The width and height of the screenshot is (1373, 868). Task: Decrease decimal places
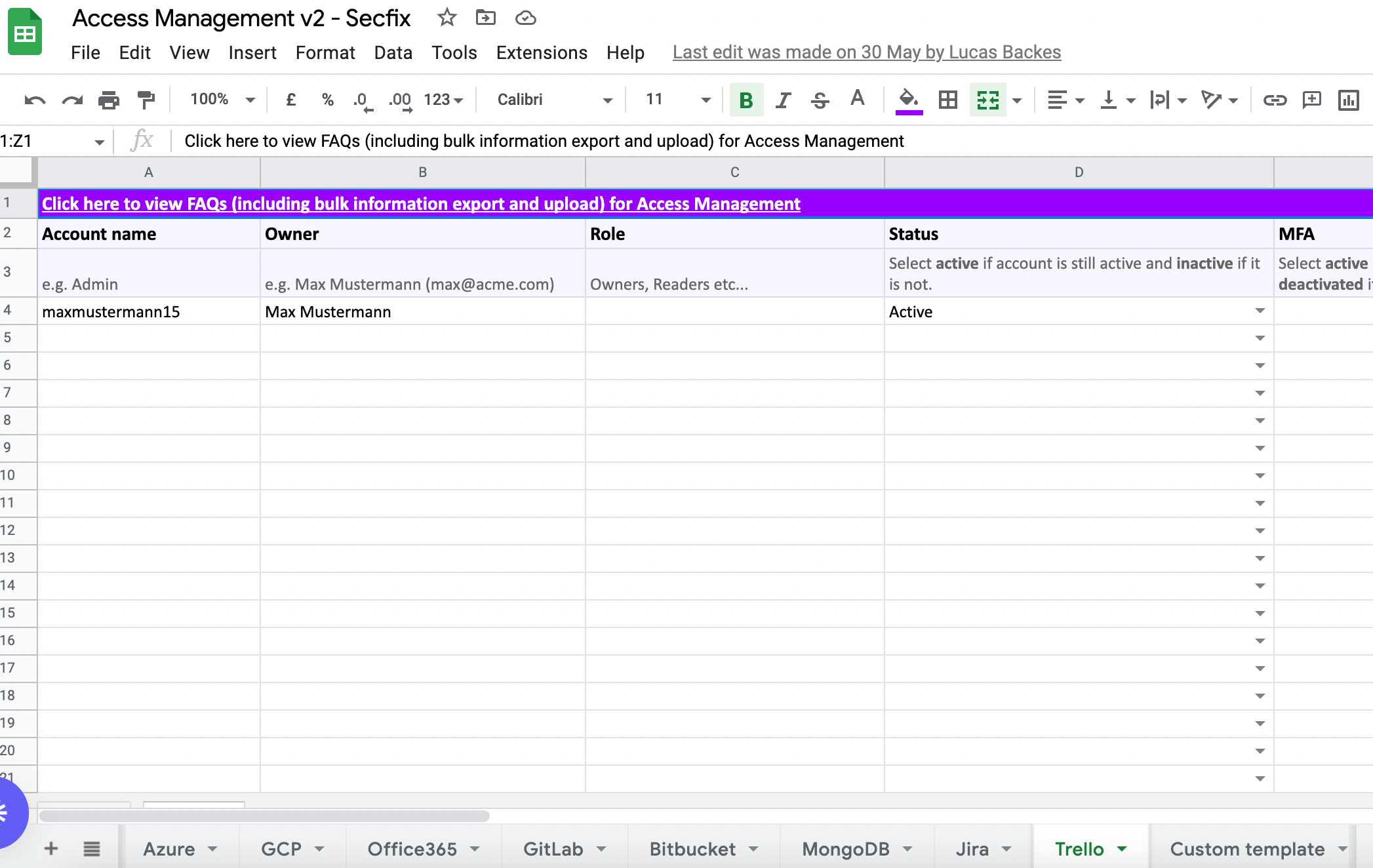363,100
